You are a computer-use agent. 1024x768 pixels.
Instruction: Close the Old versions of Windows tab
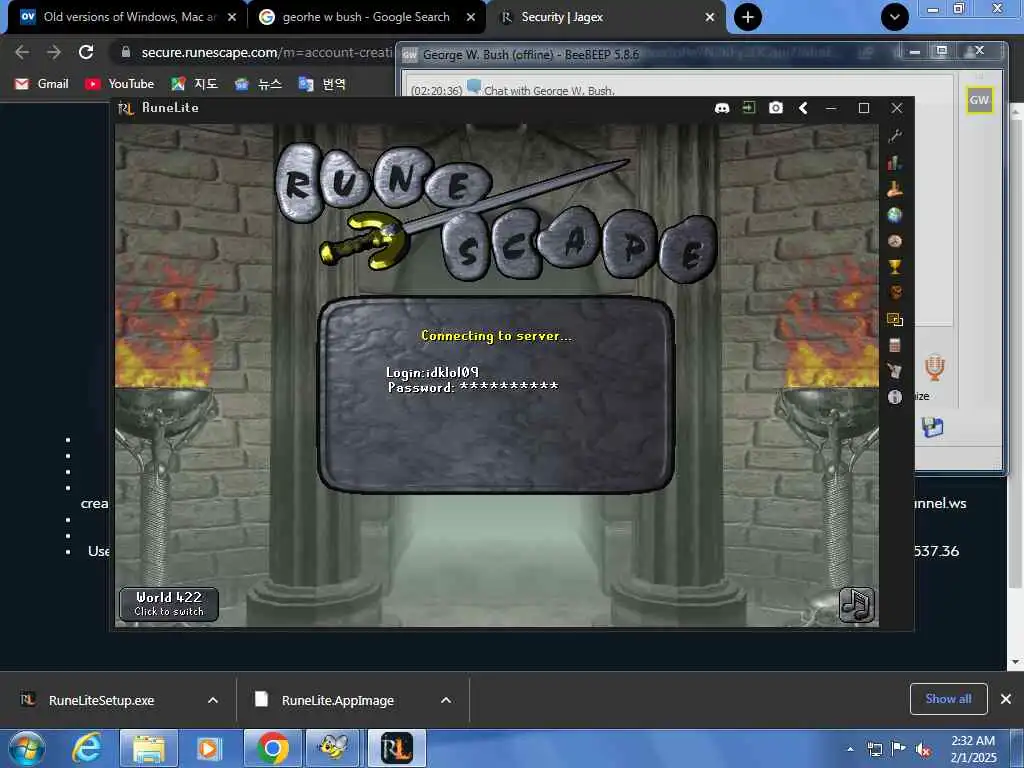click(232, 17)
